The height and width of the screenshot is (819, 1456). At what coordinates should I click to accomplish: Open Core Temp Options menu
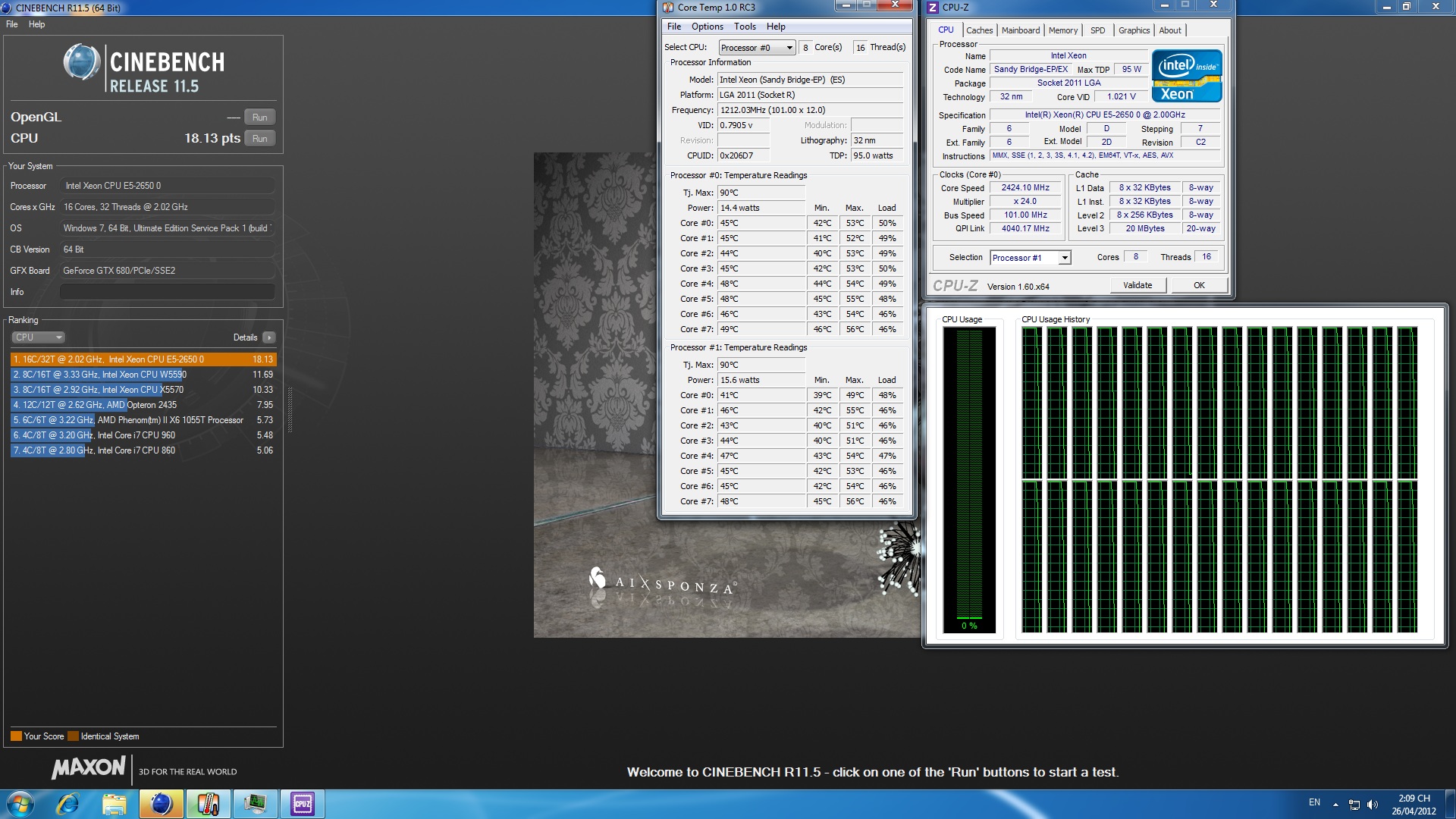coord(707,27)
